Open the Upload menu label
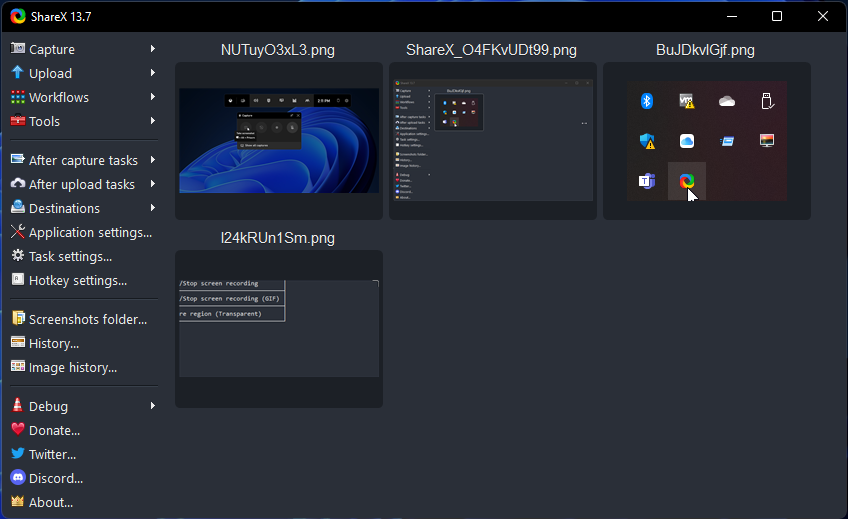This screenshot has width=848, height=519. tap(50, 74)
